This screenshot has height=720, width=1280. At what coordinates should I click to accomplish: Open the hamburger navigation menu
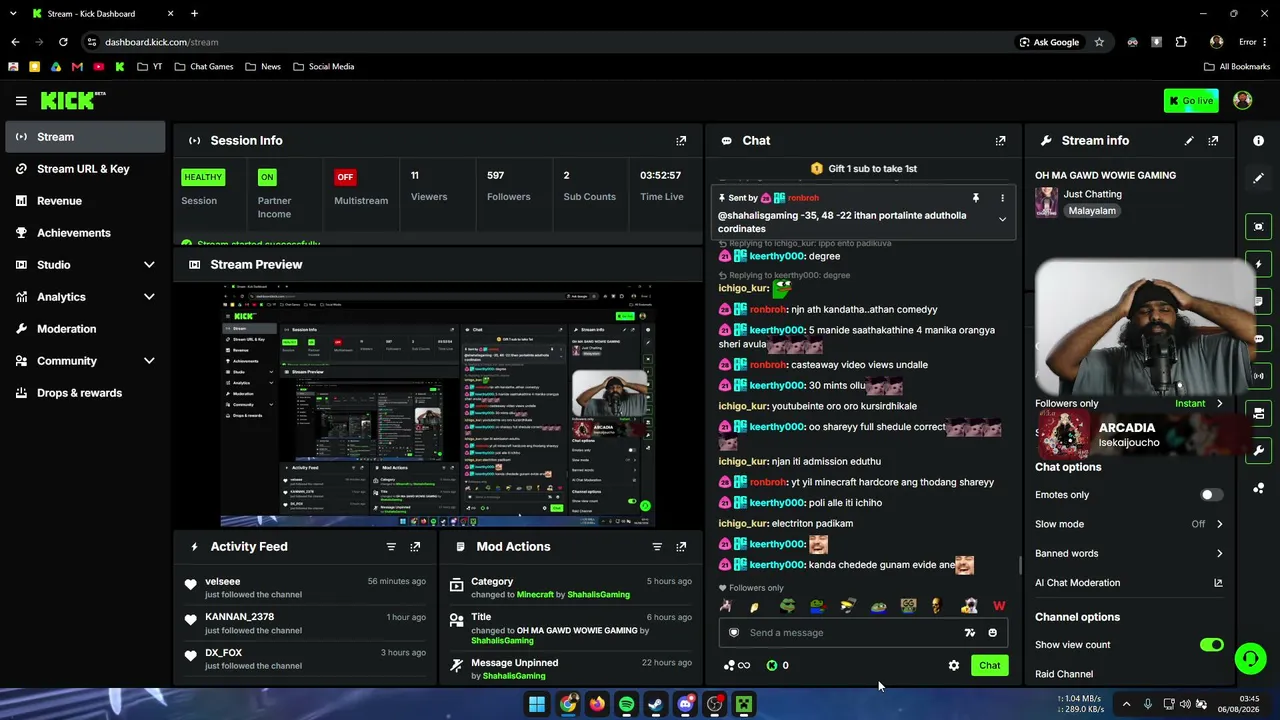(21, 101)
